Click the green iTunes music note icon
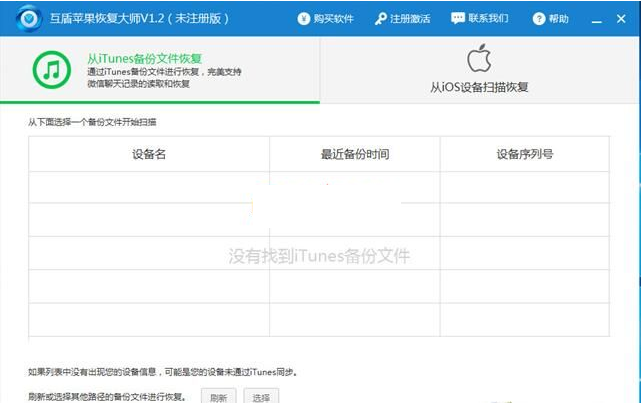This screenshot has height=403, width=641. (x=49, y=70)
